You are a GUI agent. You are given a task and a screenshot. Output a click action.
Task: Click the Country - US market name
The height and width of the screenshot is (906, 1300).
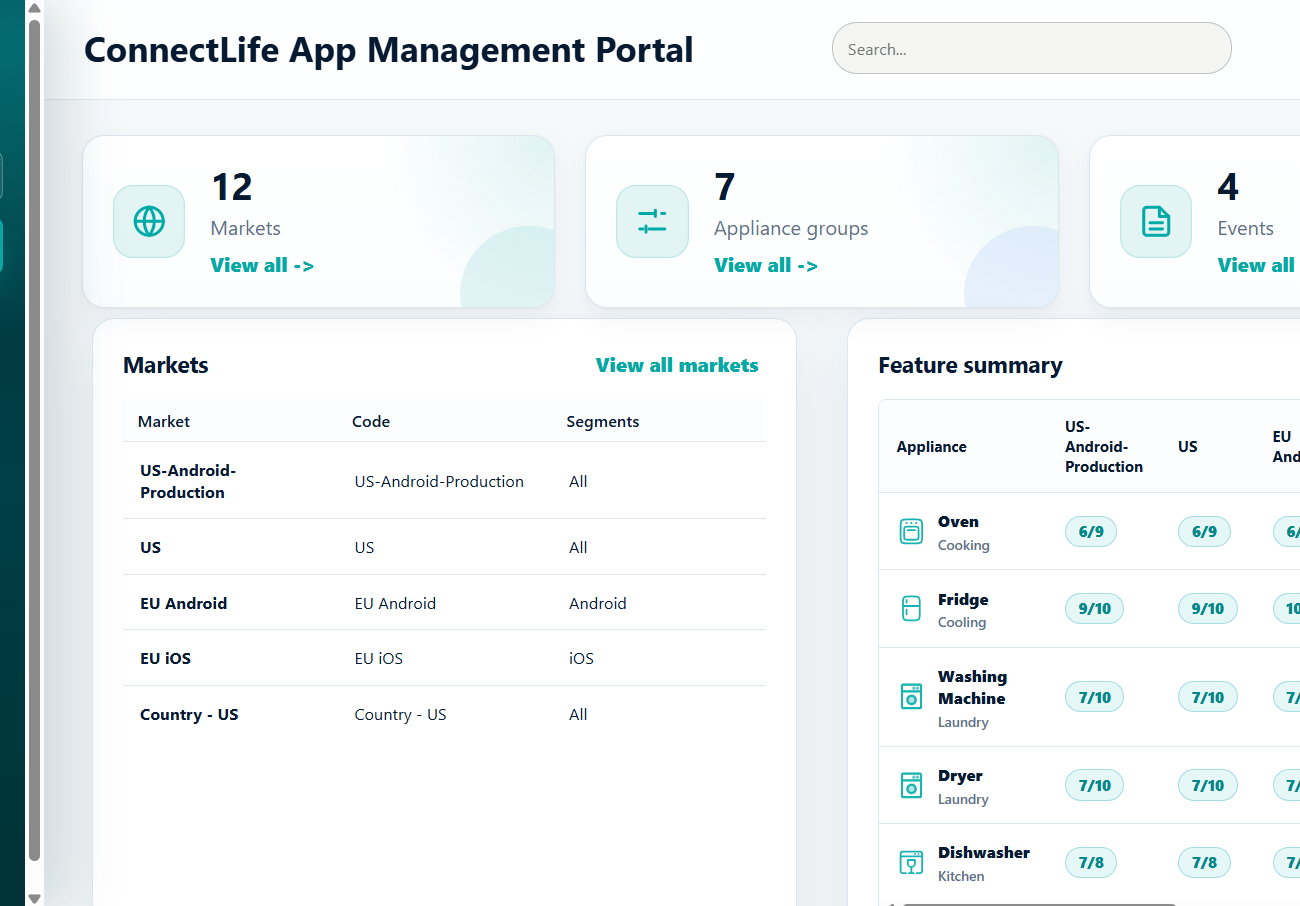click(x=189, y=714)
